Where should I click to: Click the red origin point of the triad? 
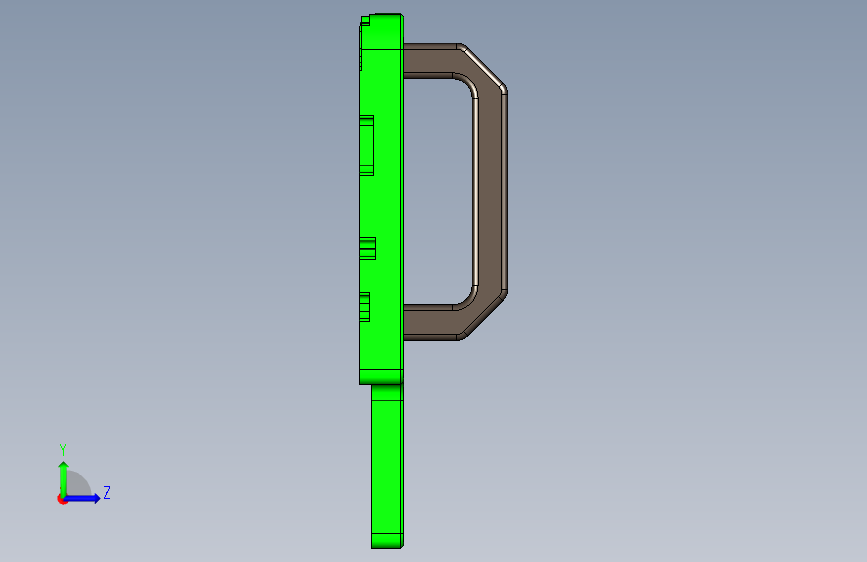click(62, 499)
